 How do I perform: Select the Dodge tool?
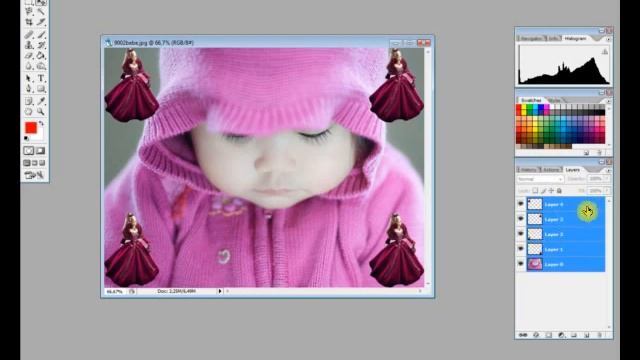[41, 66]
